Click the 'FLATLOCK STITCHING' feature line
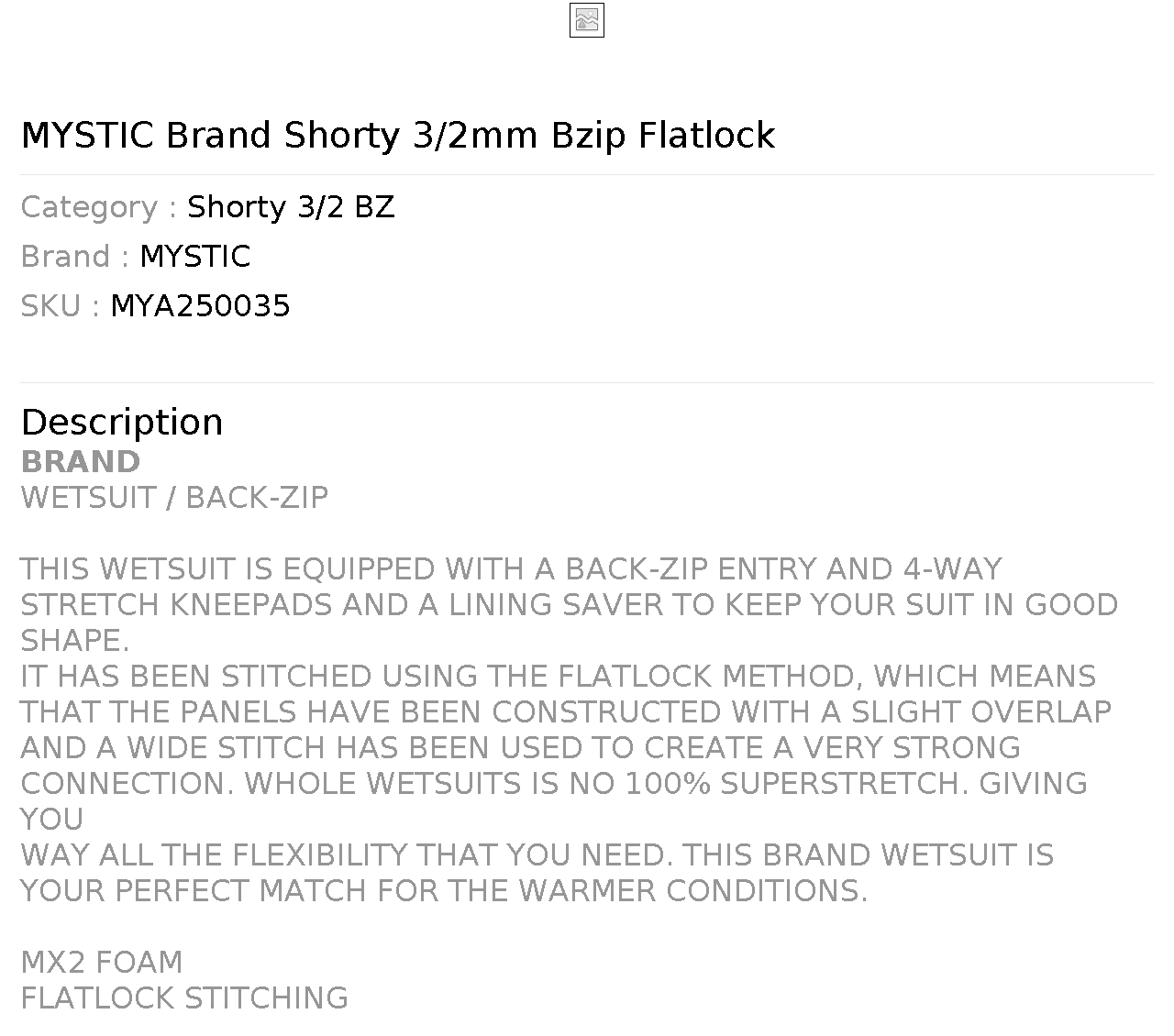Image resolution: width=1174 pixels, height=1036 pixels. coord(183,997)
